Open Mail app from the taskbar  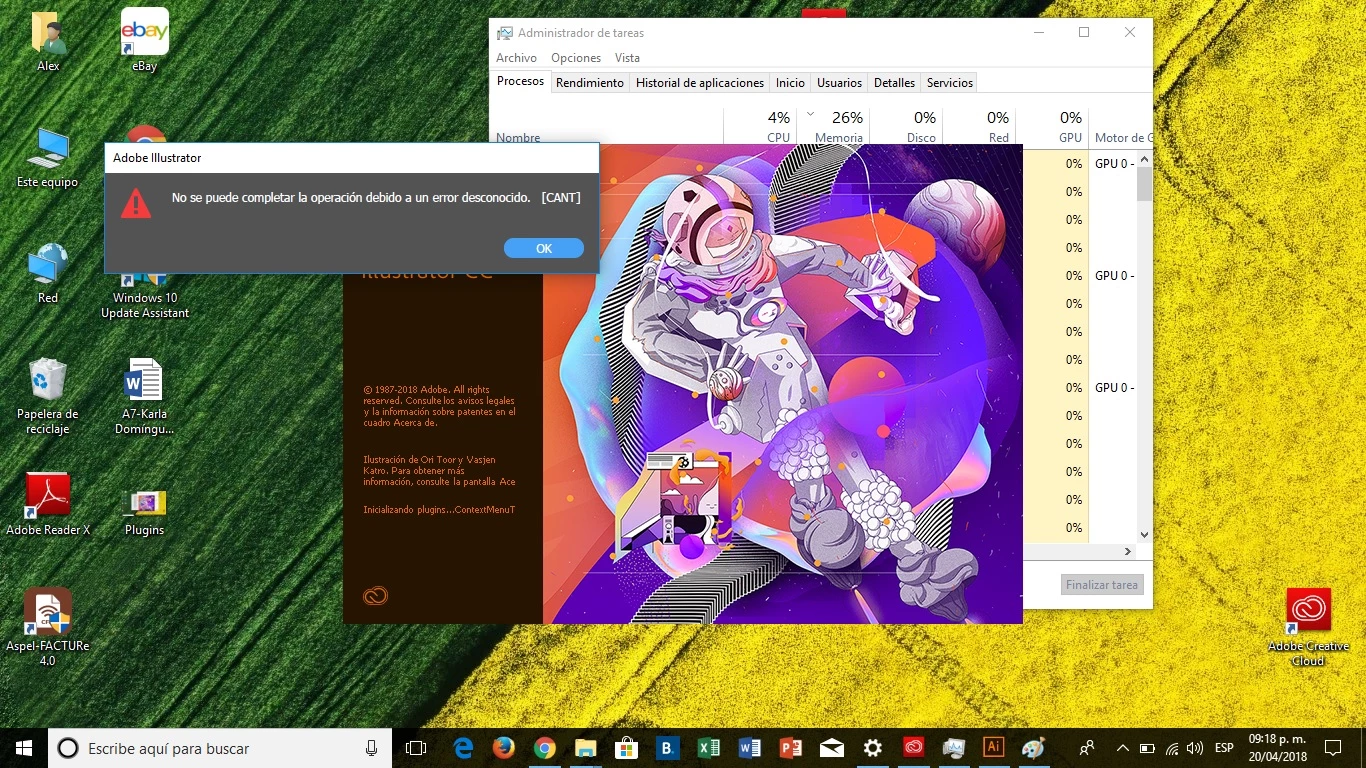831,748
